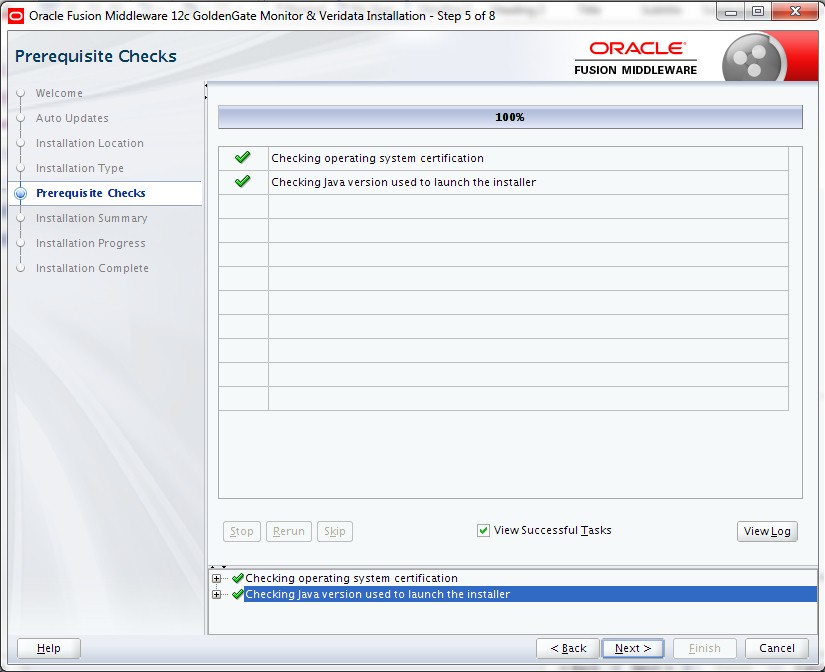This screenshot has width=825, height=672.
Task: Click the Welcome step bullet
Action: click(21, 93)
